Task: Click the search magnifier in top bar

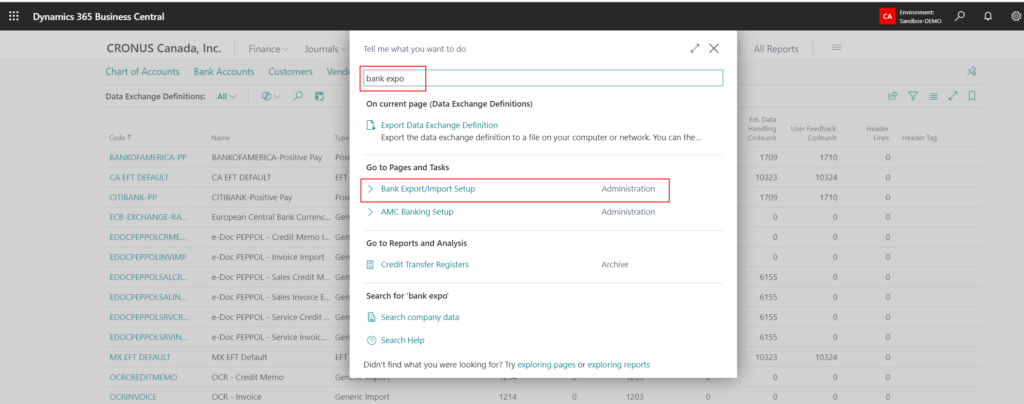Action: (x=959, y=16)
